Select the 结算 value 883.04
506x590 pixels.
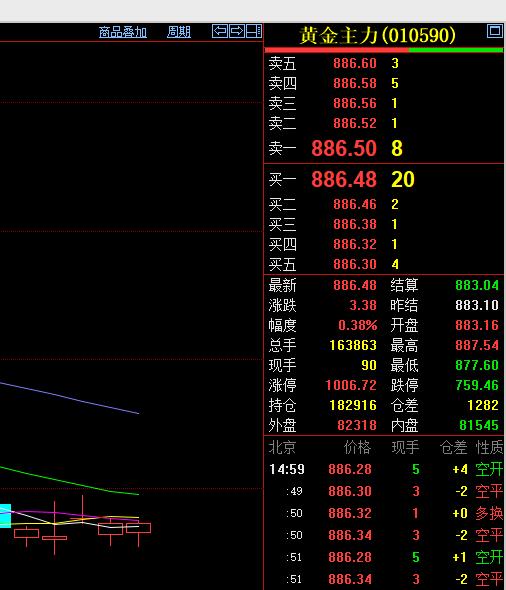[x=477, y=285]
